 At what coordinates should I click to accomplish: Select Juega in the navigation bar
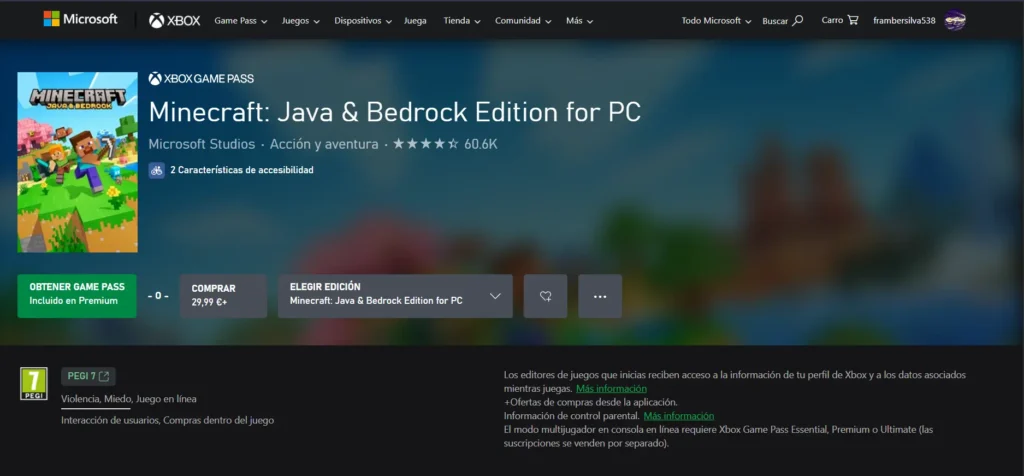point(414,20)
